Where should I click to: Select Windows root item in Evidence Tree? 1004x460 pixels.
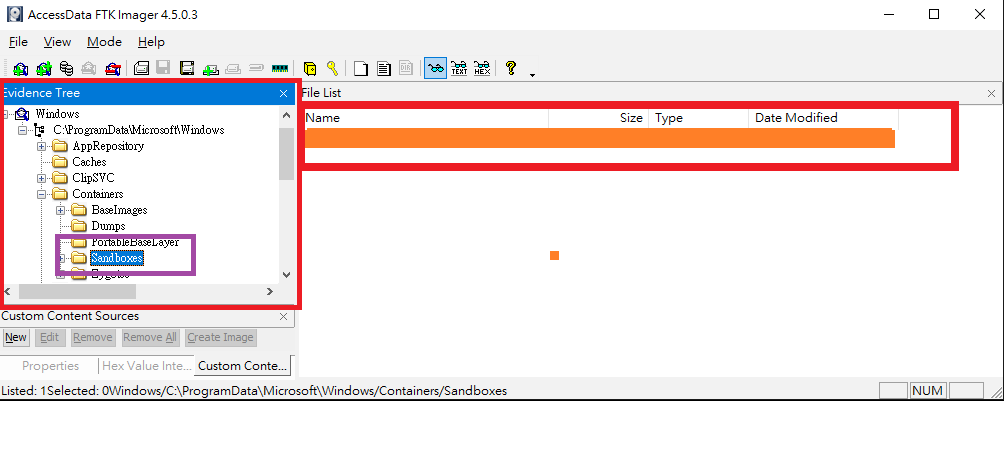point(58,114)
